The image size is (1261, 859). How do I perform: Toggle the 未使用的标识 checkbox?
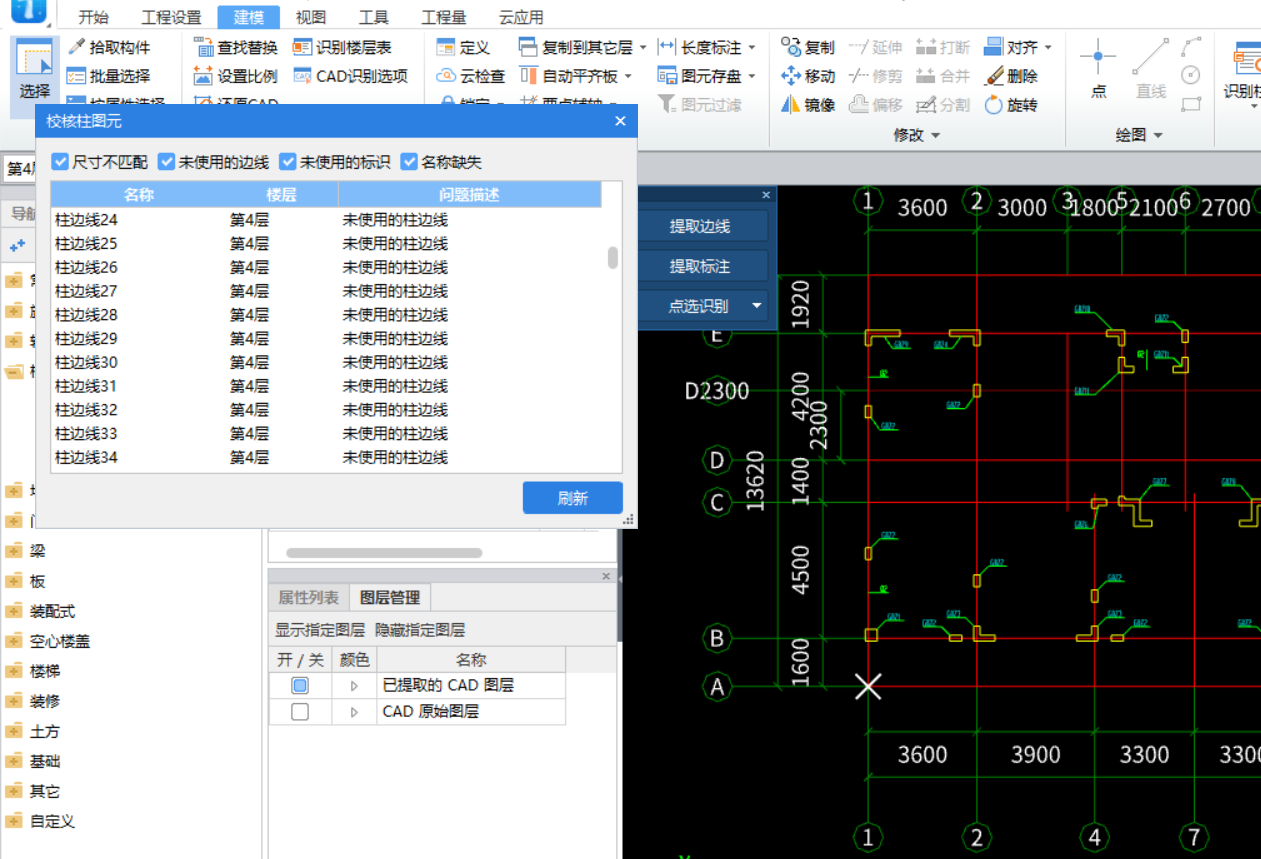coord(288,161)
